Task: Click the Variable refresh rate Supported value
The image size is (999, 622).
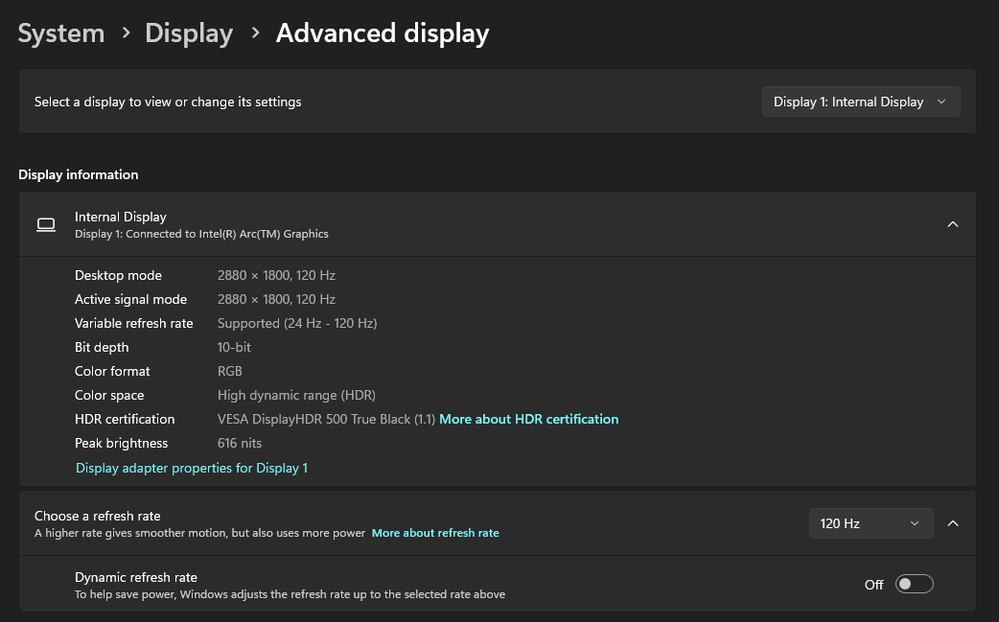Action: pyautogui.click(x=298, y=323)
